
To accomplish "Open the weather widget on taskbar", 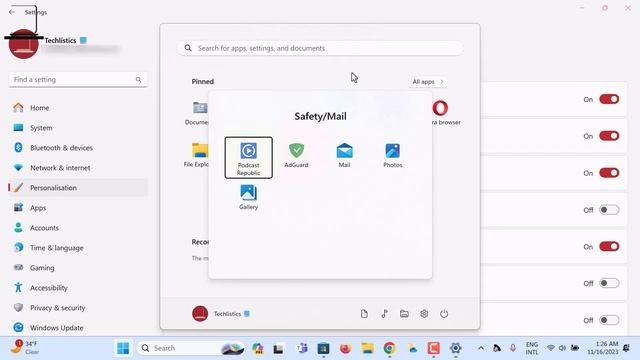I will tap(24, 348).
